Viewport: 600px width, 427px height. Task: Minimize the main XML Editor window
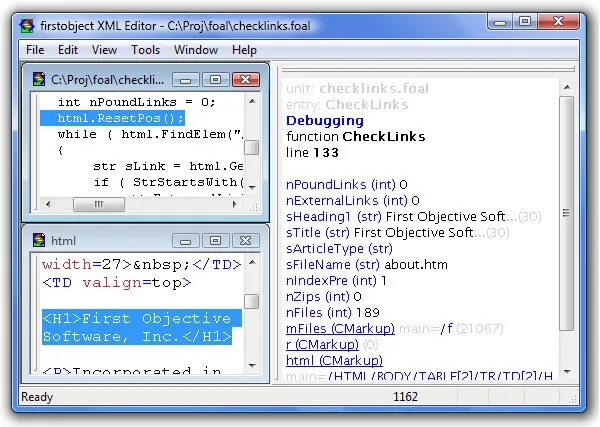tap(500, 21)
